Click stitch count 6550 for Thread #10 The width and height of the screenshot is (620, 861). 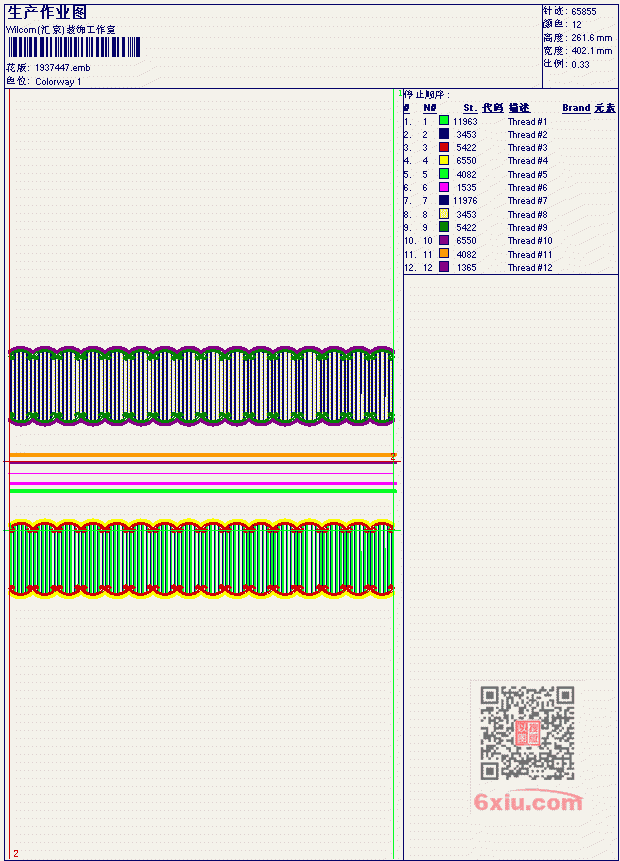[x=466, y=241]
